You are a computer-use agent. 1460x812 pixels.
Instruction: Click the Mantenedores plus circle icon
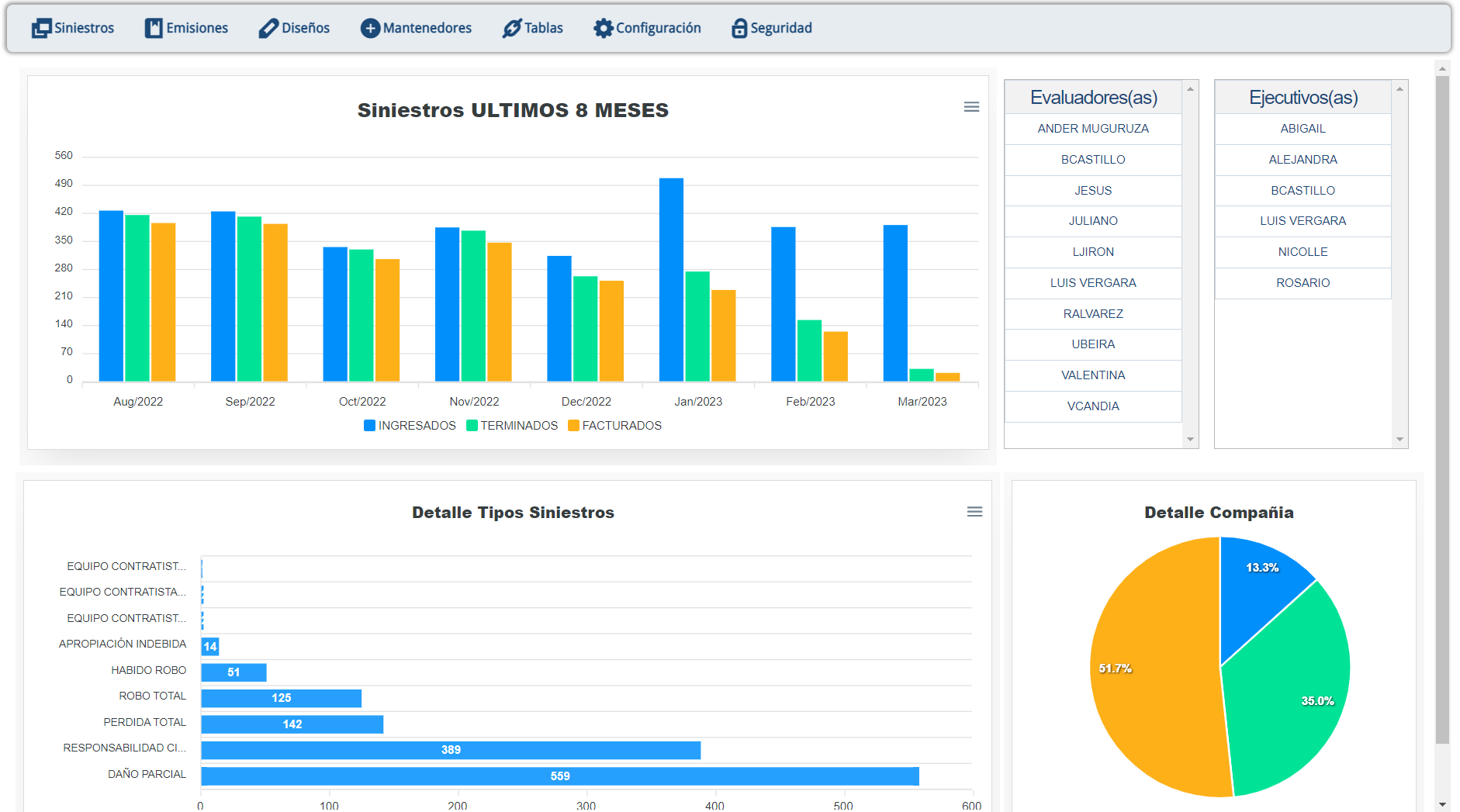point(370,29)
